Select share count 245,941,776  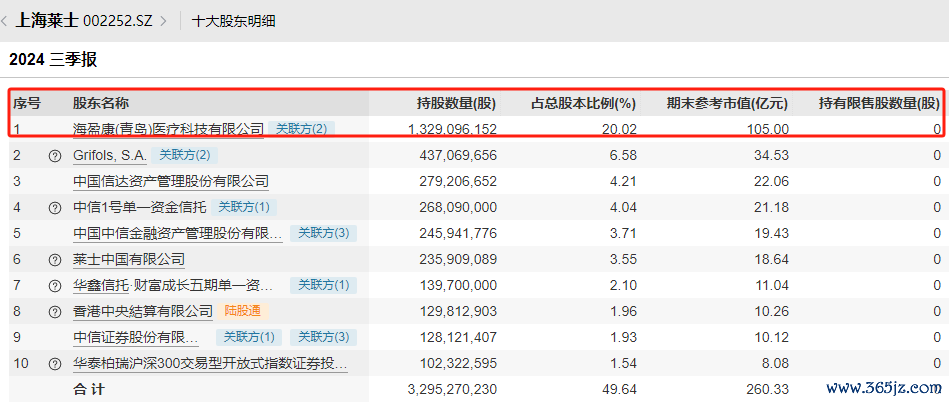pos(458,233)
